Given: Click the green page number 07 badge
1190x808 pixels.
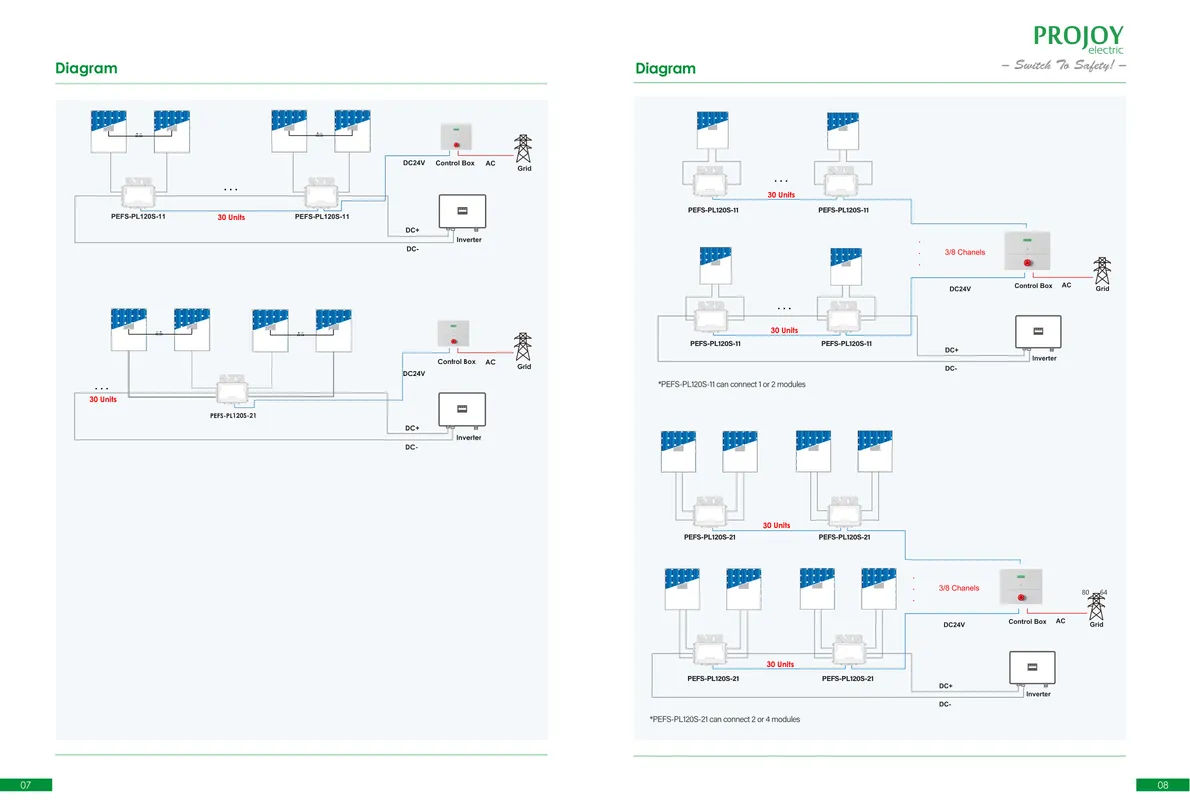Looking at the screenshot, I should 26,785.
